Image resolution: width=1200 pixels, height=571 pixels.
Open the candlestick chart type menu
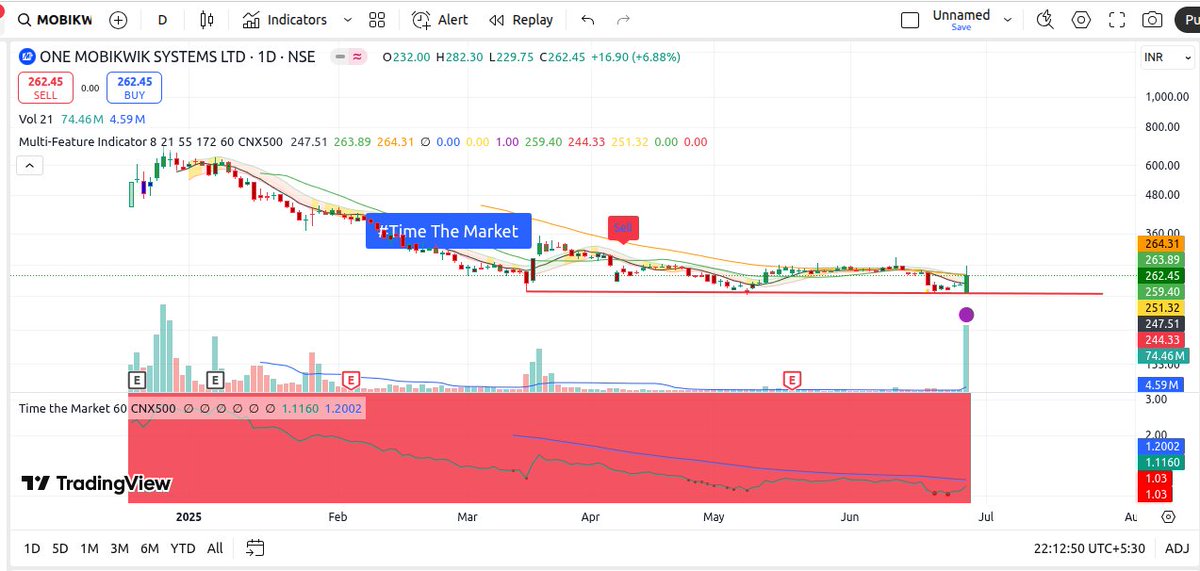[207, 20]
